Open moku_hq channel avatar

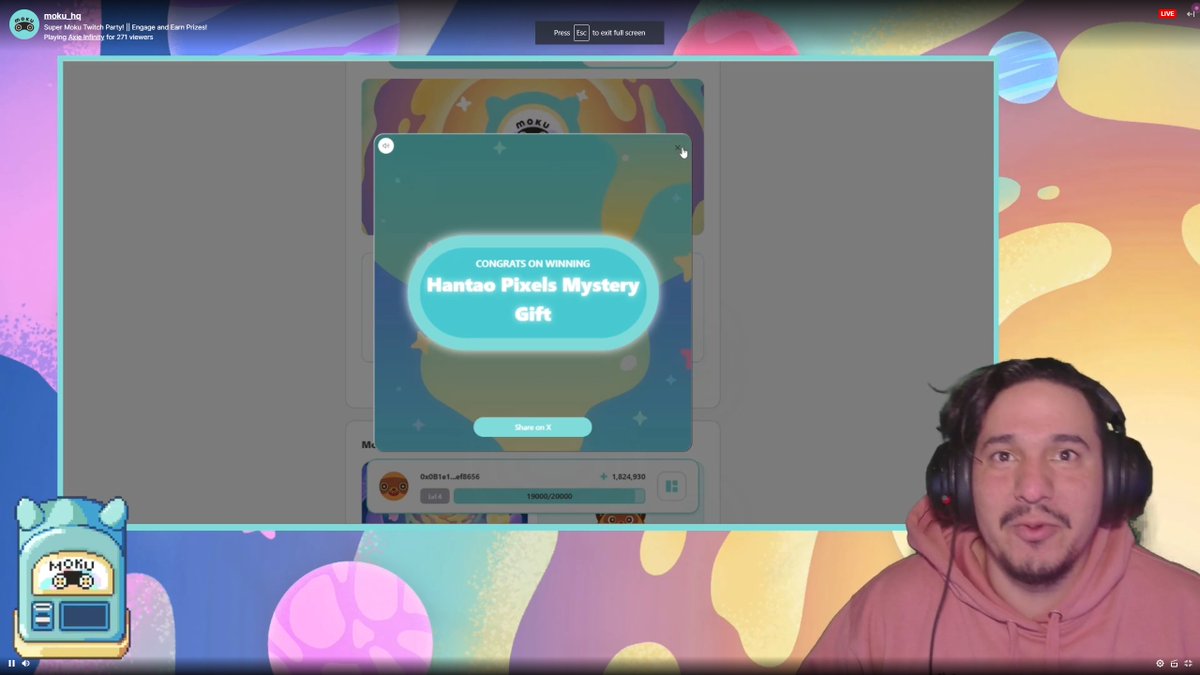click(24, 24)
